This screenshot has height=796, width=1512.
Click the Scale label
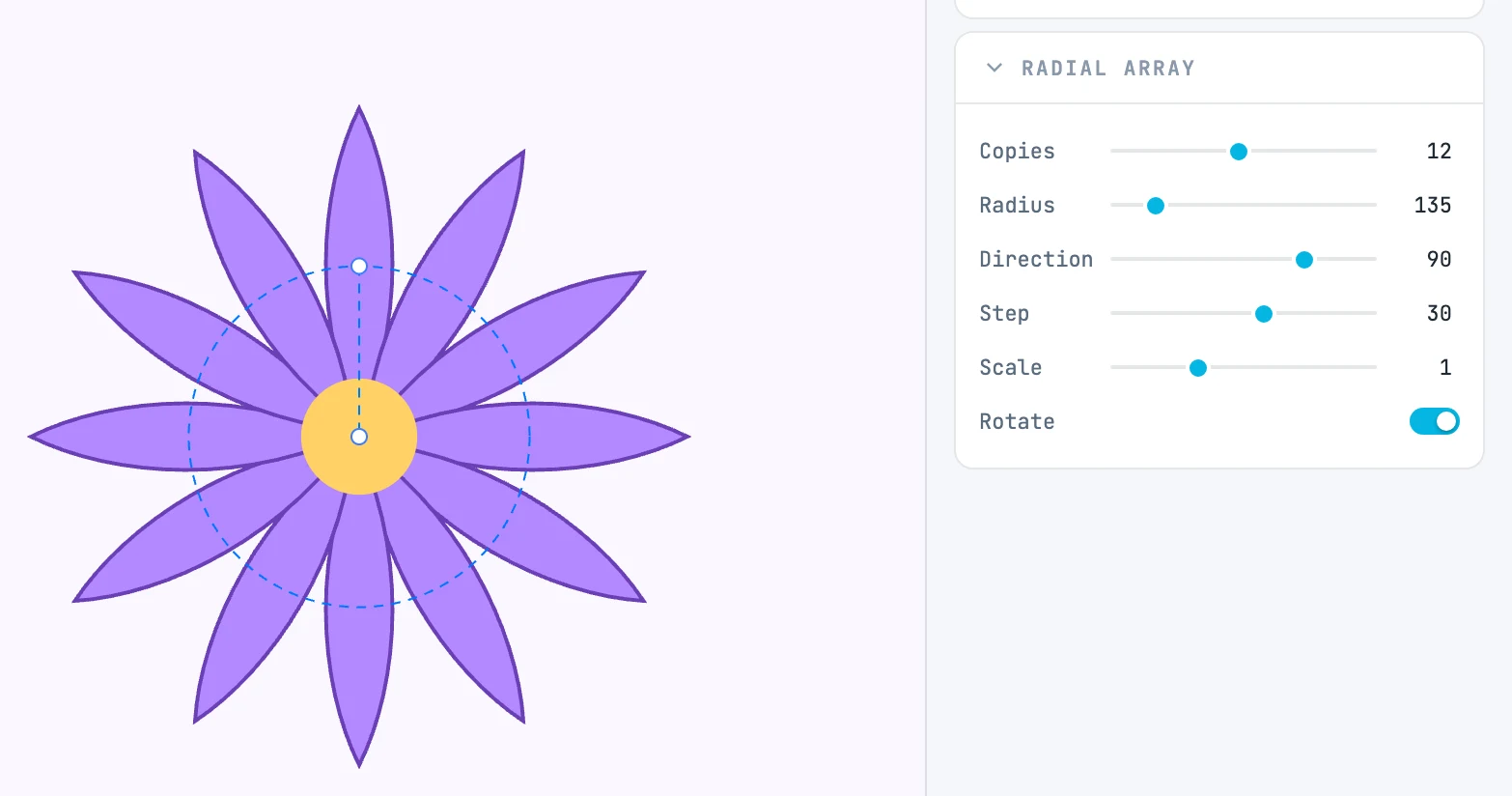pos(1011,367)
